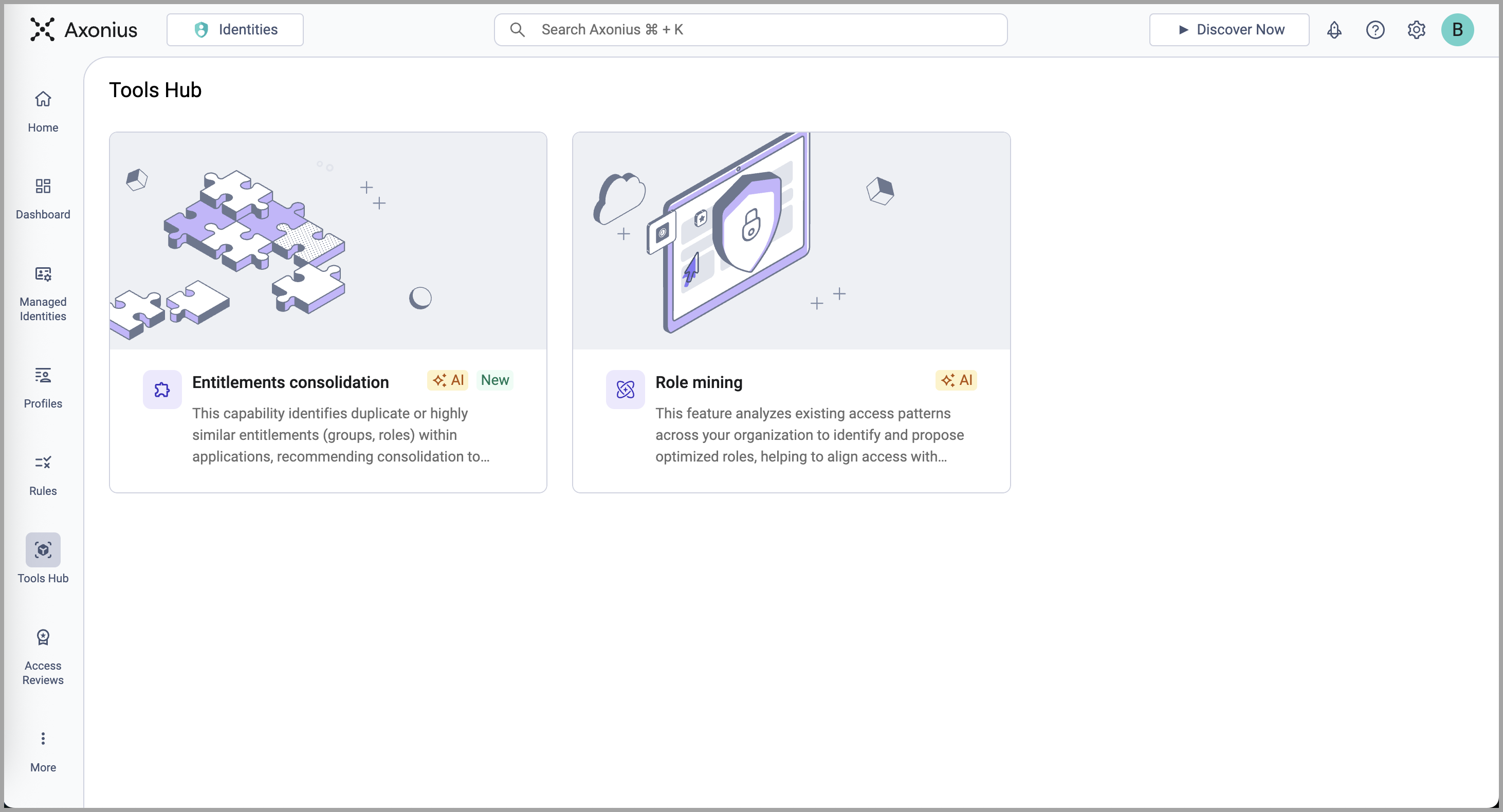The width and height of the screenshot is (1503, 812).
Task: Click the Tools Hub sidebar icon
Action: pos(43,550)
